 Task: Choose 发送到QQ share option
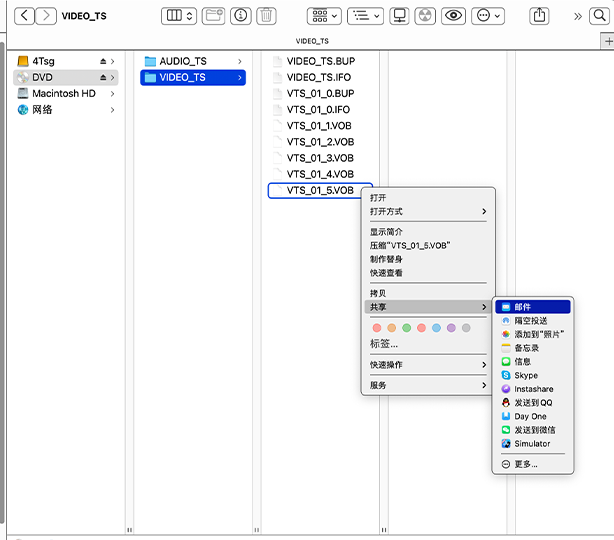click(x=533, y=403)
